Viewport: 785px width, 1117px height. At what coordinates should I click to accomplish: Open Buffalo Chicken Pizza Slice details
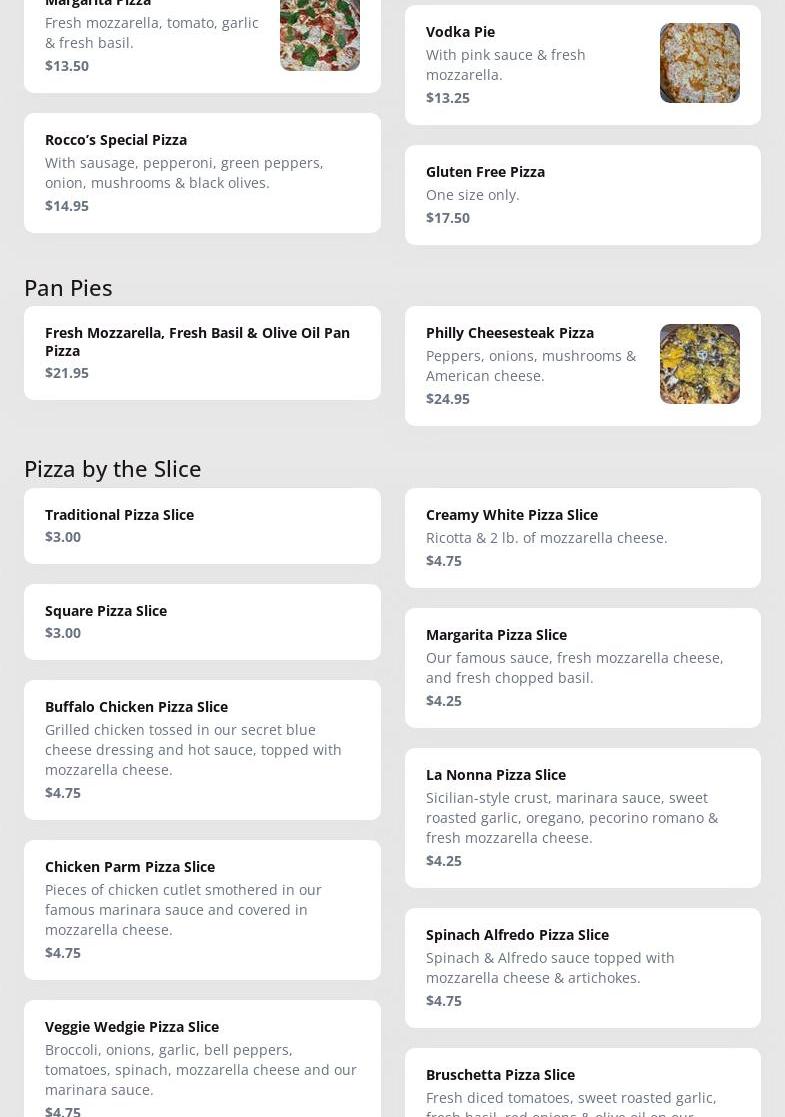[202, 749]
